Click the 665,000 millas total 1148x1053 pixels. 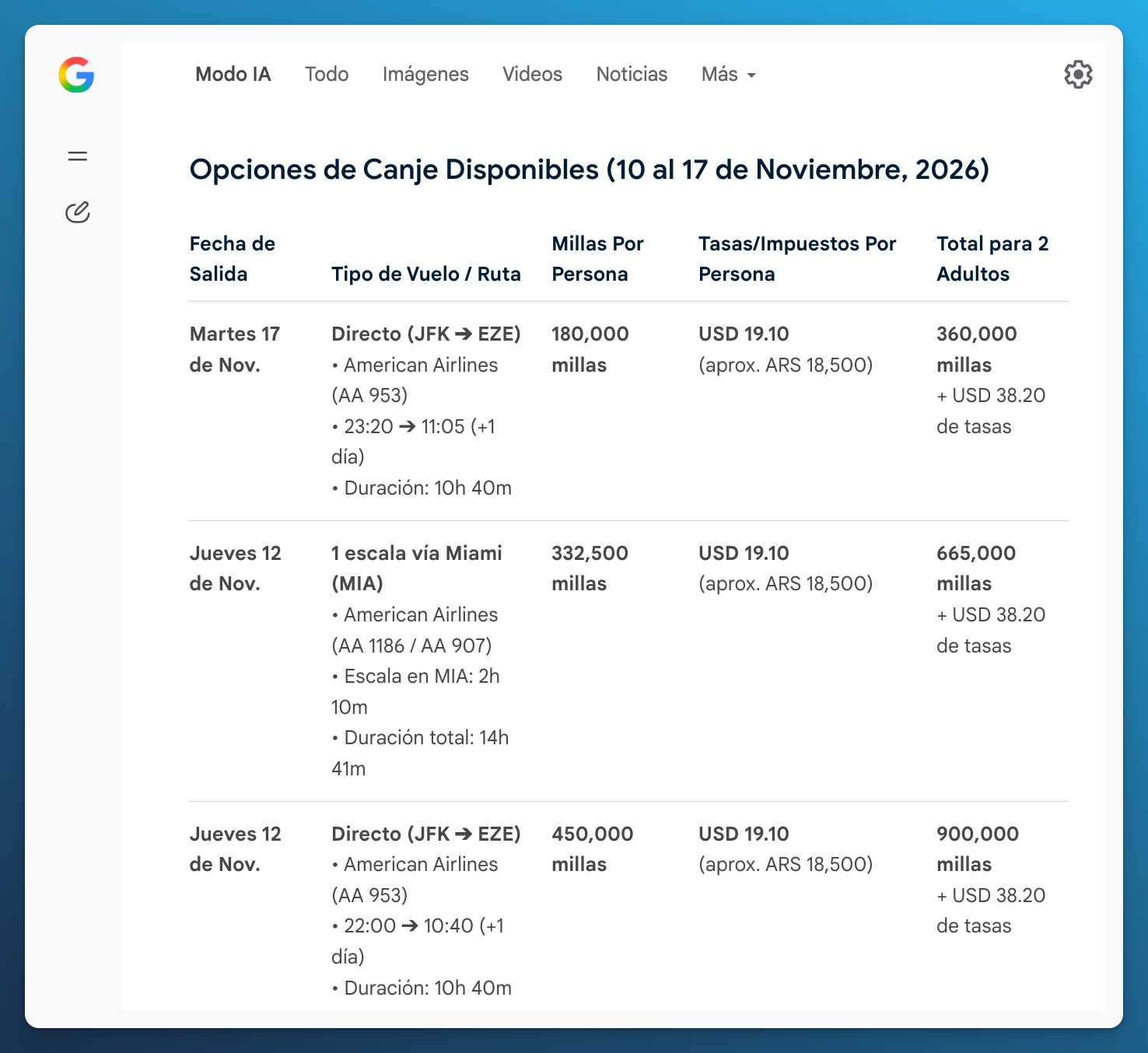pyautogui.click(x=976, y=568)
